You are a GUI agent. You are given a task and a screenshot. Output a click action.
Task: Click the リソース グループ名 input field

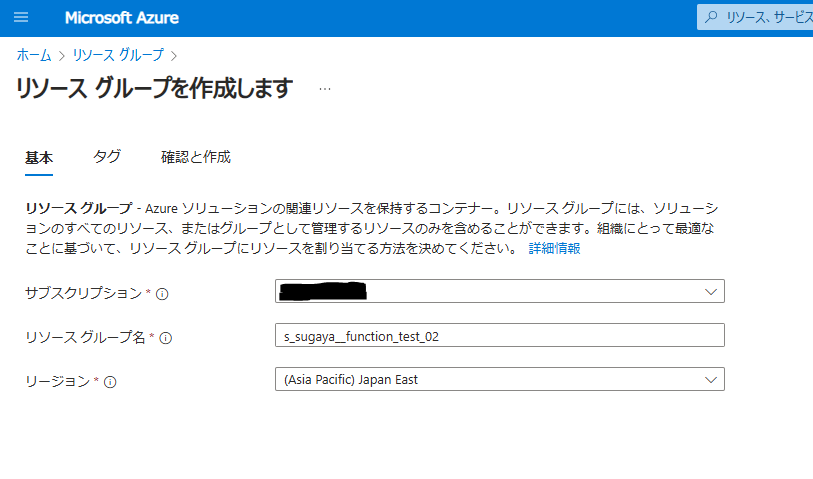point(500,335)
